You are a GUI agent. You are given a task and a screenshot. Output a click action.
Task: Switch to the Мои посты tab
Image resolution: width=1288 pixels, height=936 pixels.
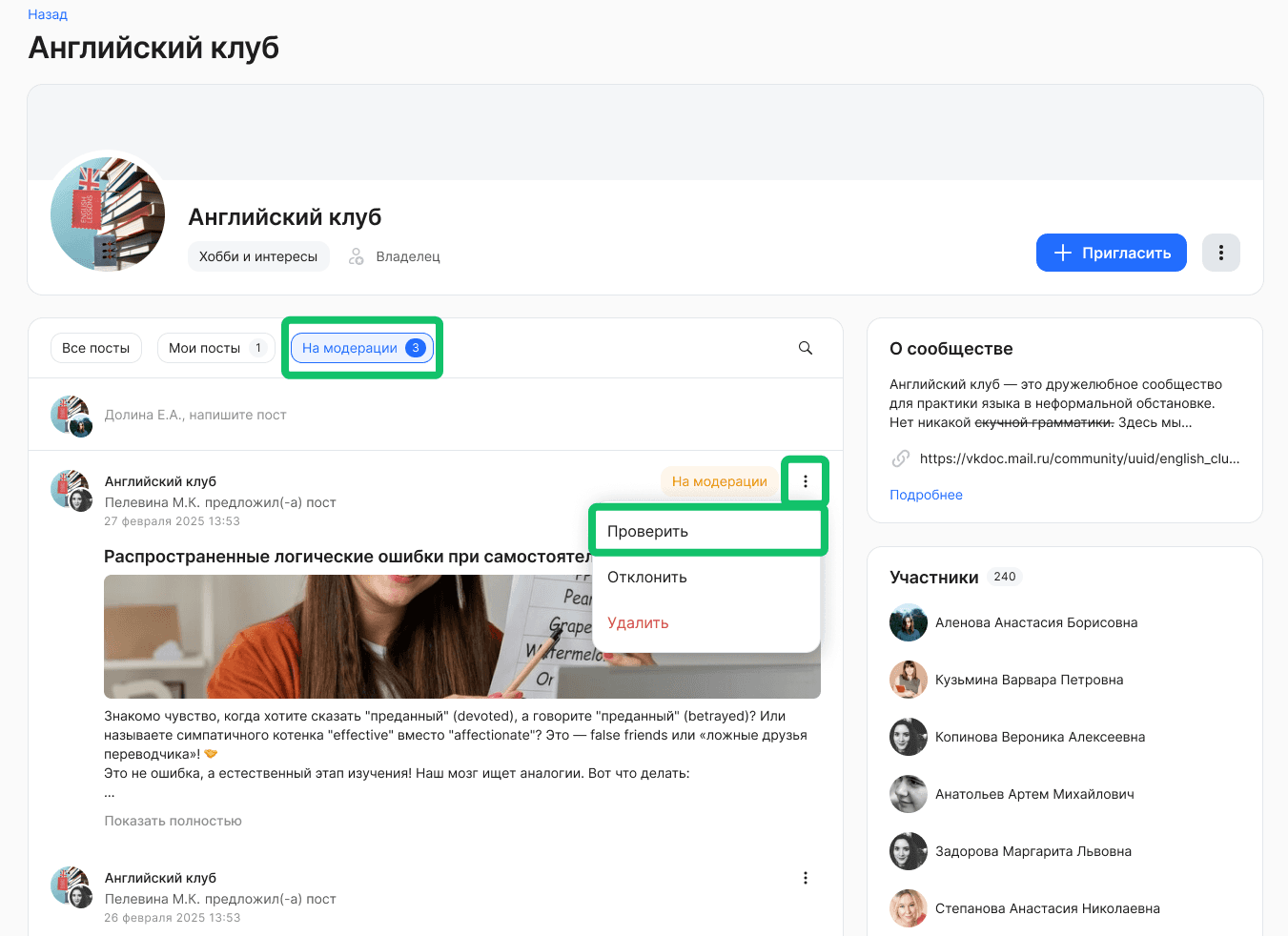(216, 348)
